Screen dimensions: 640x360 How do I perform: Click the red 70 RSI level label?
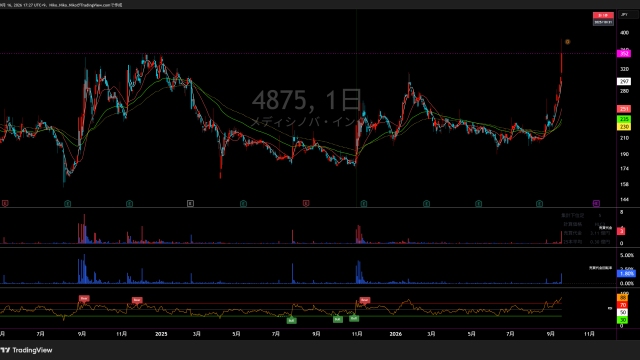click(623, 305)
